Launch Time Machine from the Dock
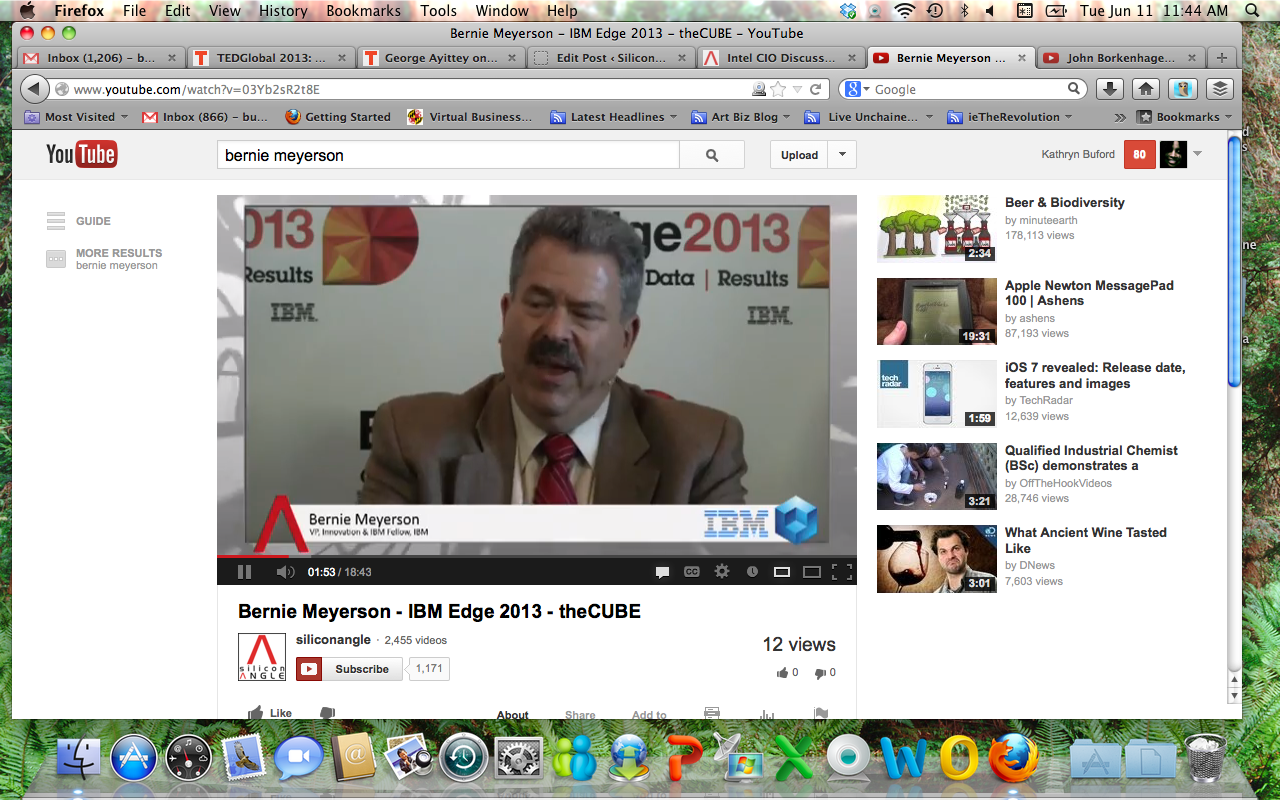The width and height of the screenshot is (1280, 800). coord(463,758)
